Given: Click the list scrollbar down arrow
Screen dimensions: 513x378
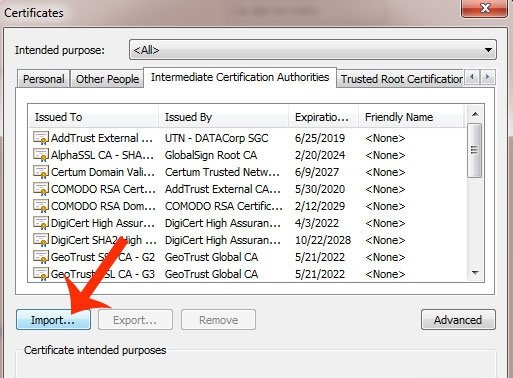Looking at the screenshot, I should point(475,273).
